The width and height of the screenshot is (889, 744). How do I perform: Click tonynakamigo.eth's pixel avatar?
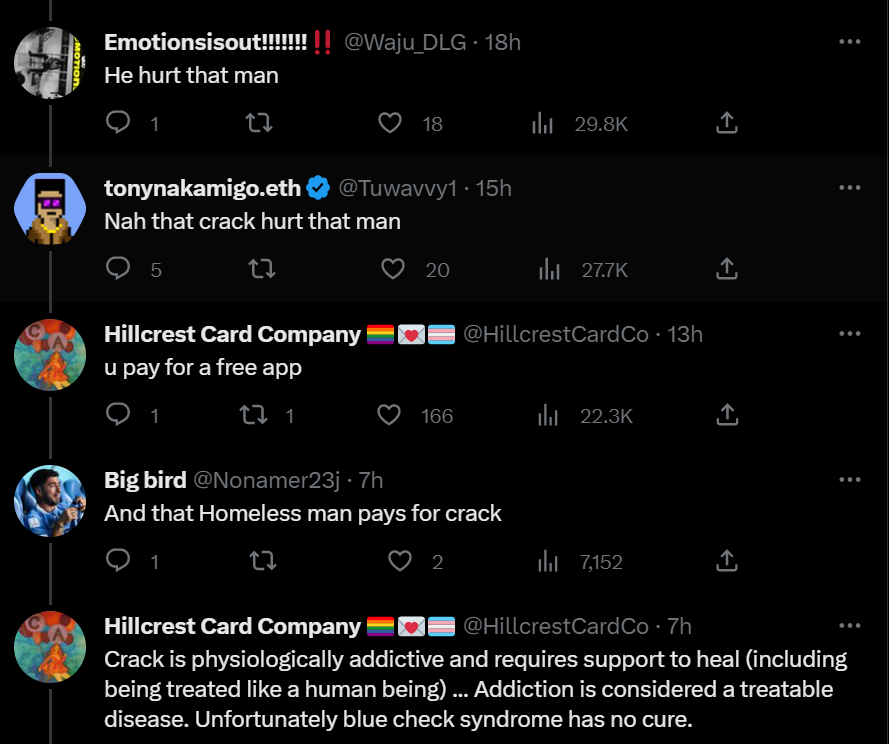coord(50,209)
